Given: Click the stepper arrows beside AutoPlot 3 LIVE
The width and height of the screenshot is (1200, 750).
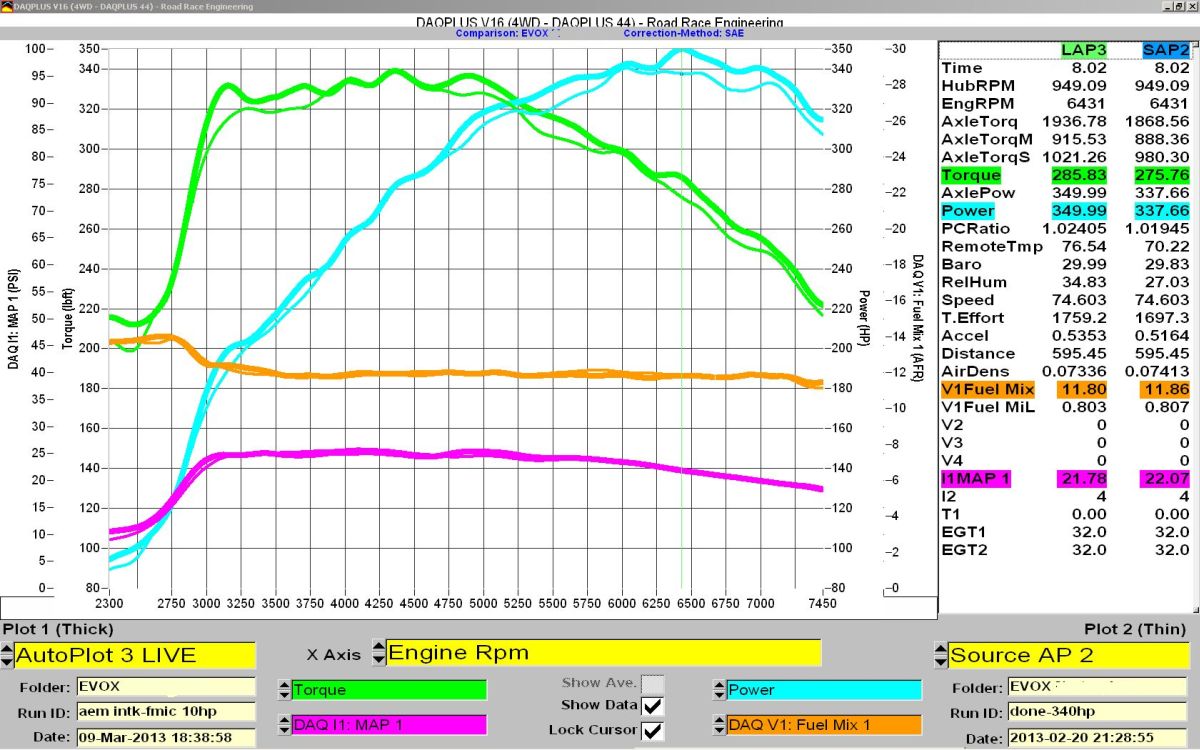Looking at the screenshot, I should 7,655.
